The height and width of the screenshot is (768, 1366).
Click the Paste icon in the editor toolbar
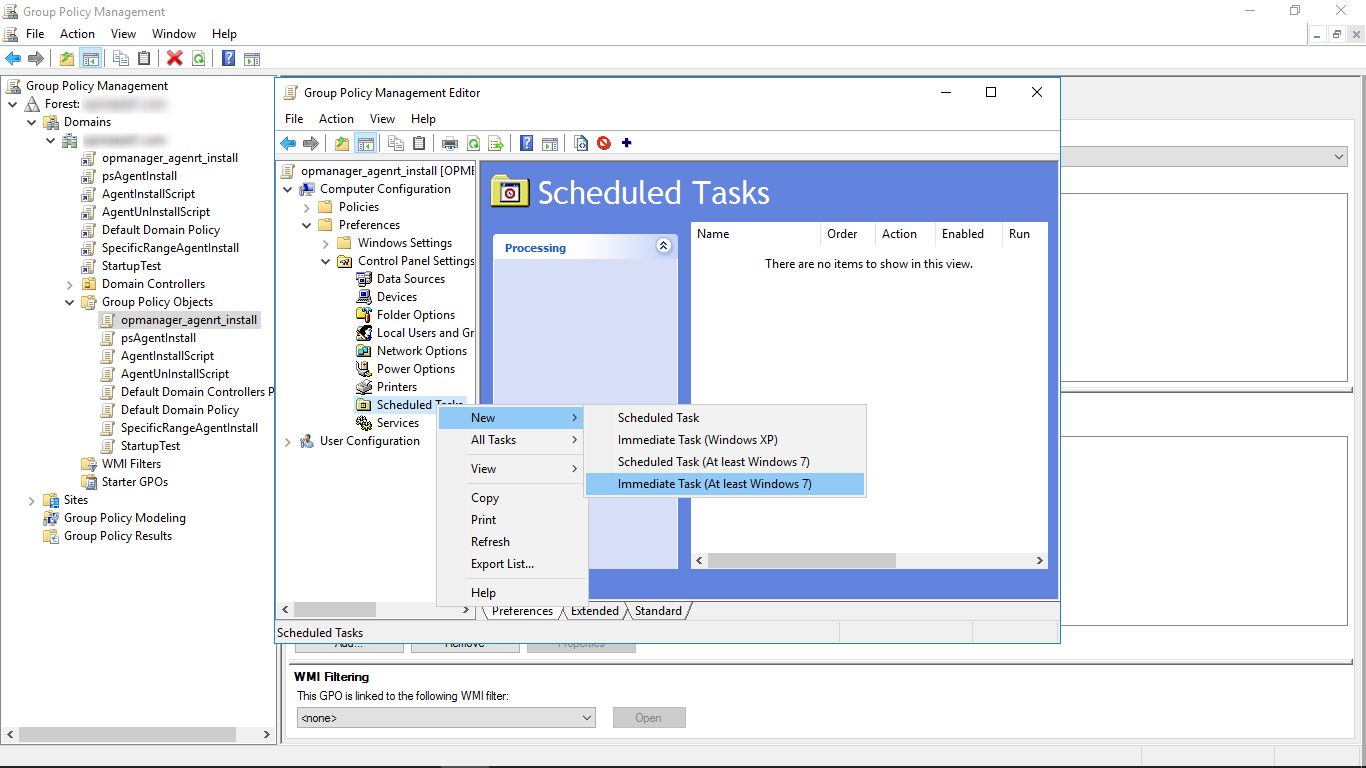point(419,142)
